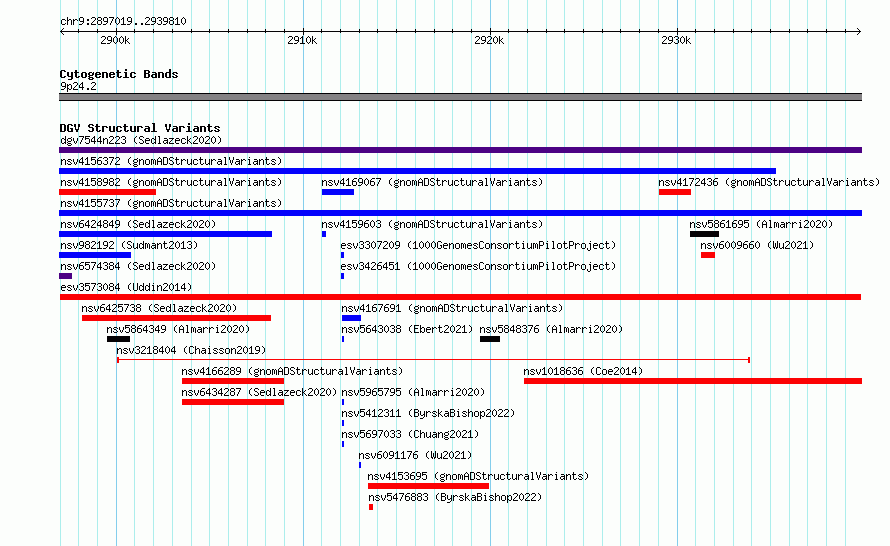Click the red nsv6434287 variant bar
The width and height of the screenshot is (890, 546).
tap(233, 402)
